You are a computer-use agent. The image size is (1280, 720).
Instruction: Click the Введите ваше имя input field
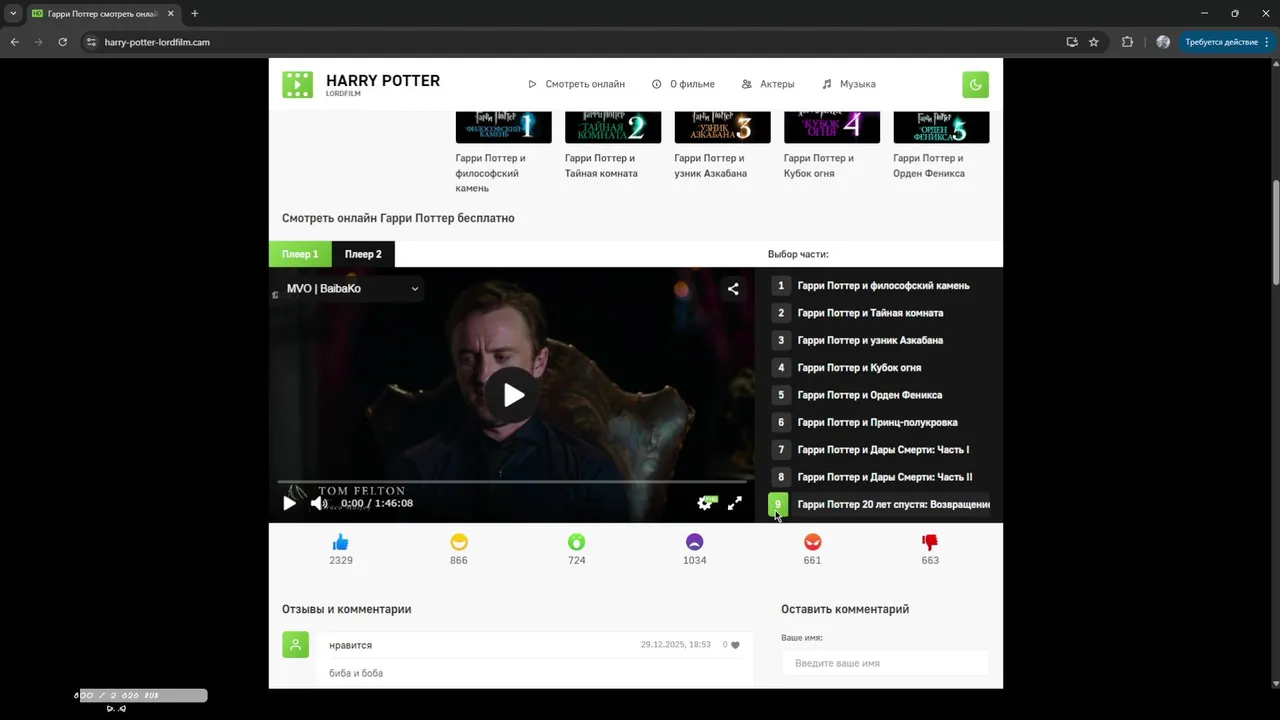(x=885, y=663)
